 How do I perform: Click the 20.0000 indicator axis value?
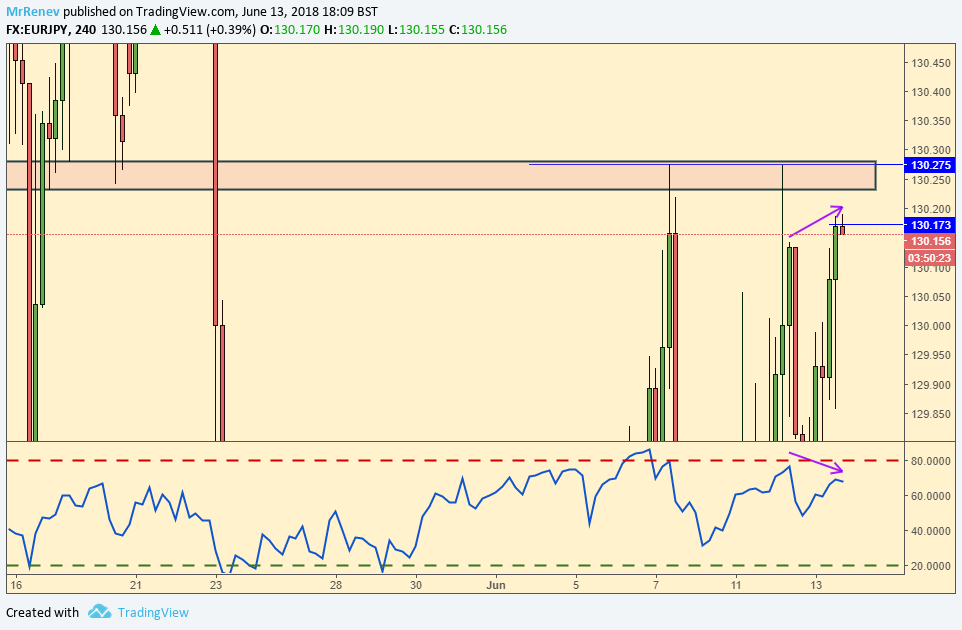(x=931, y=566)
